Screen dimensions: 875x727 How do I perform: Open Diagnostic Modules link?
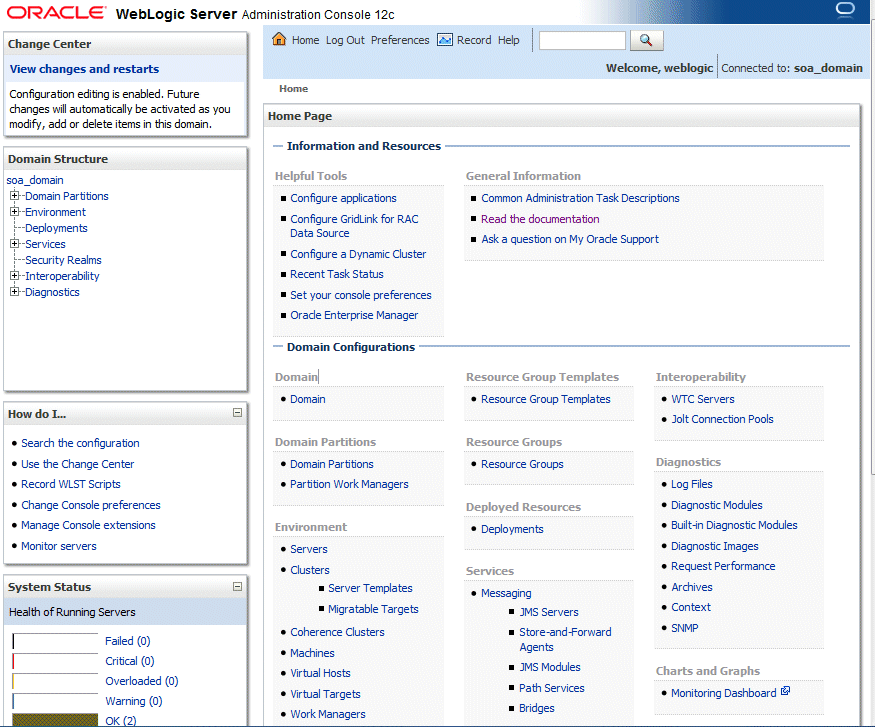(717, 505)
